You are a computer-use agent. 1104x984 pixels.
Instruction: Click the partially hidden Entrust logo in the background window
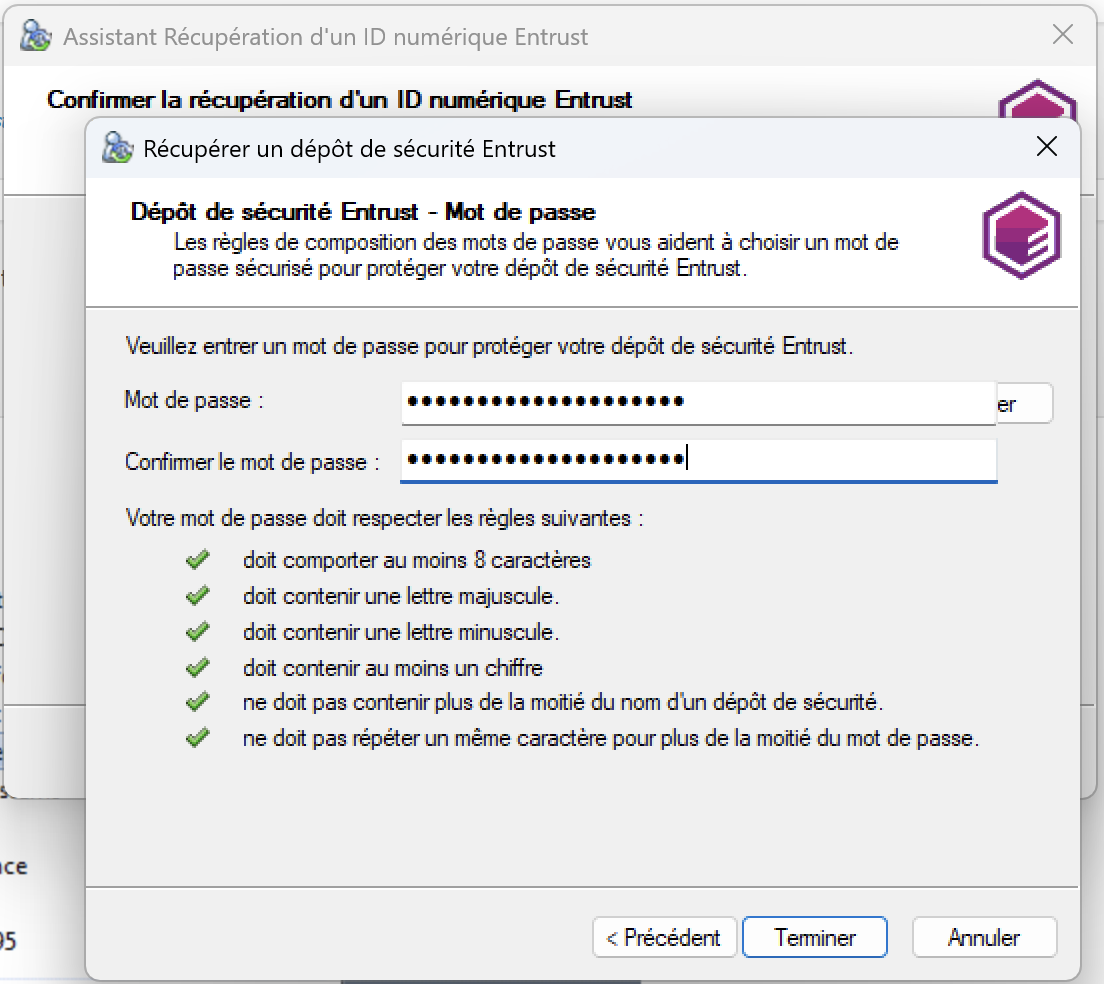(x=1037, y=100)
